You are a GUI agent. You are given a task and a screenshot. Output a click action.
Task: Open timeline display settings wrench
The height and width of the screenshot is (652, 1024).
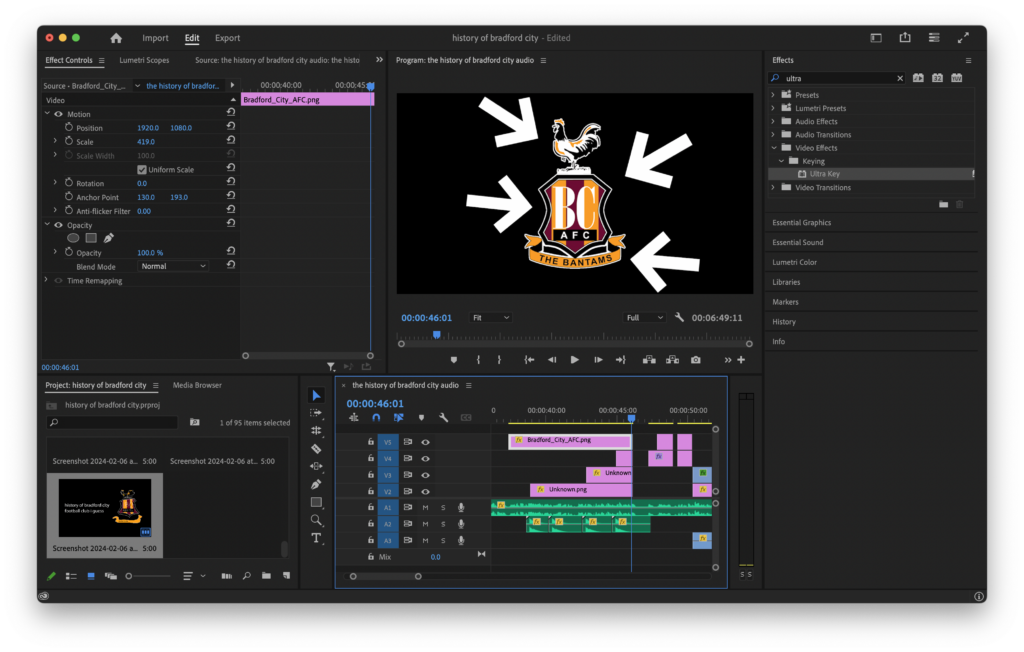pyautogui.click(x=443, y=417)
